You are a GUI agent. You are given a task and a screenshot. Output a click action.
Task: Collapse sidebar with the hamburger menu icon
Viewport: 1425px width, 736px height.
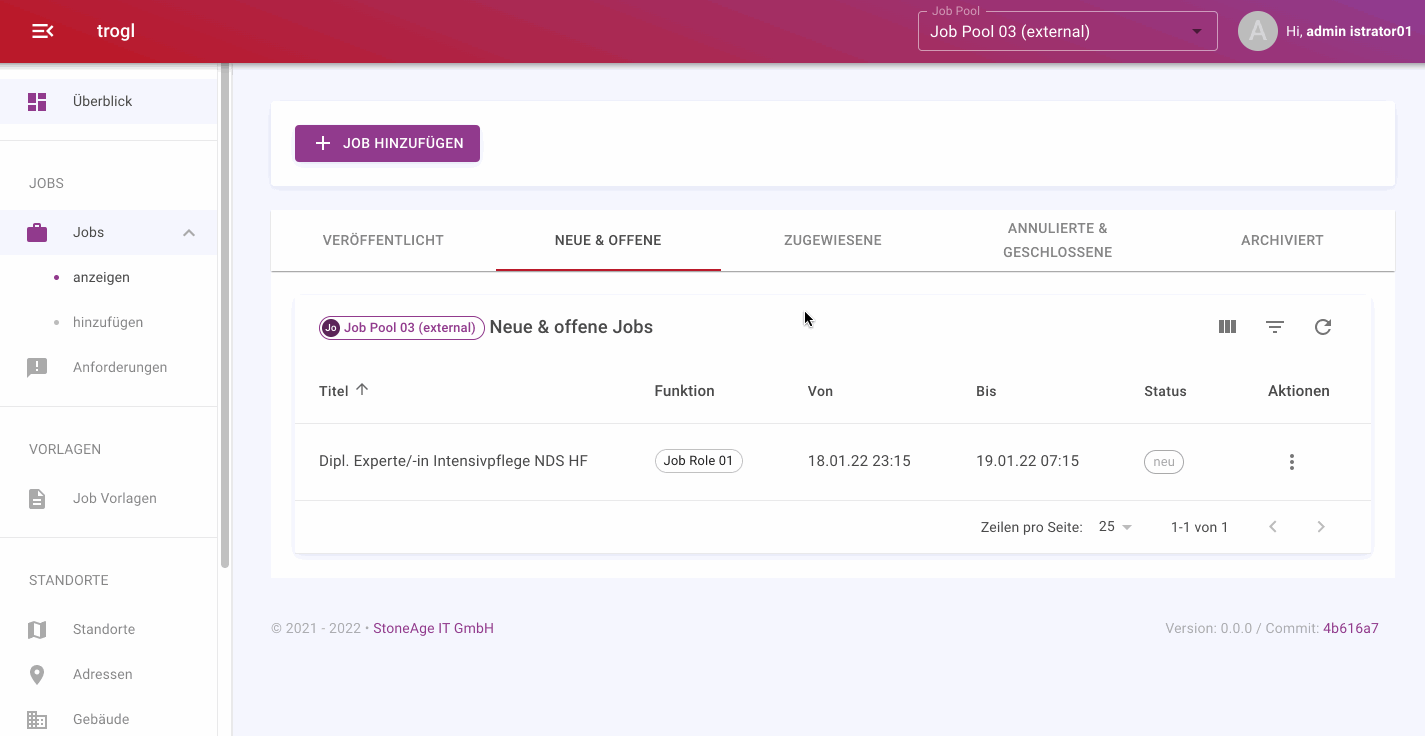[42, 31]
